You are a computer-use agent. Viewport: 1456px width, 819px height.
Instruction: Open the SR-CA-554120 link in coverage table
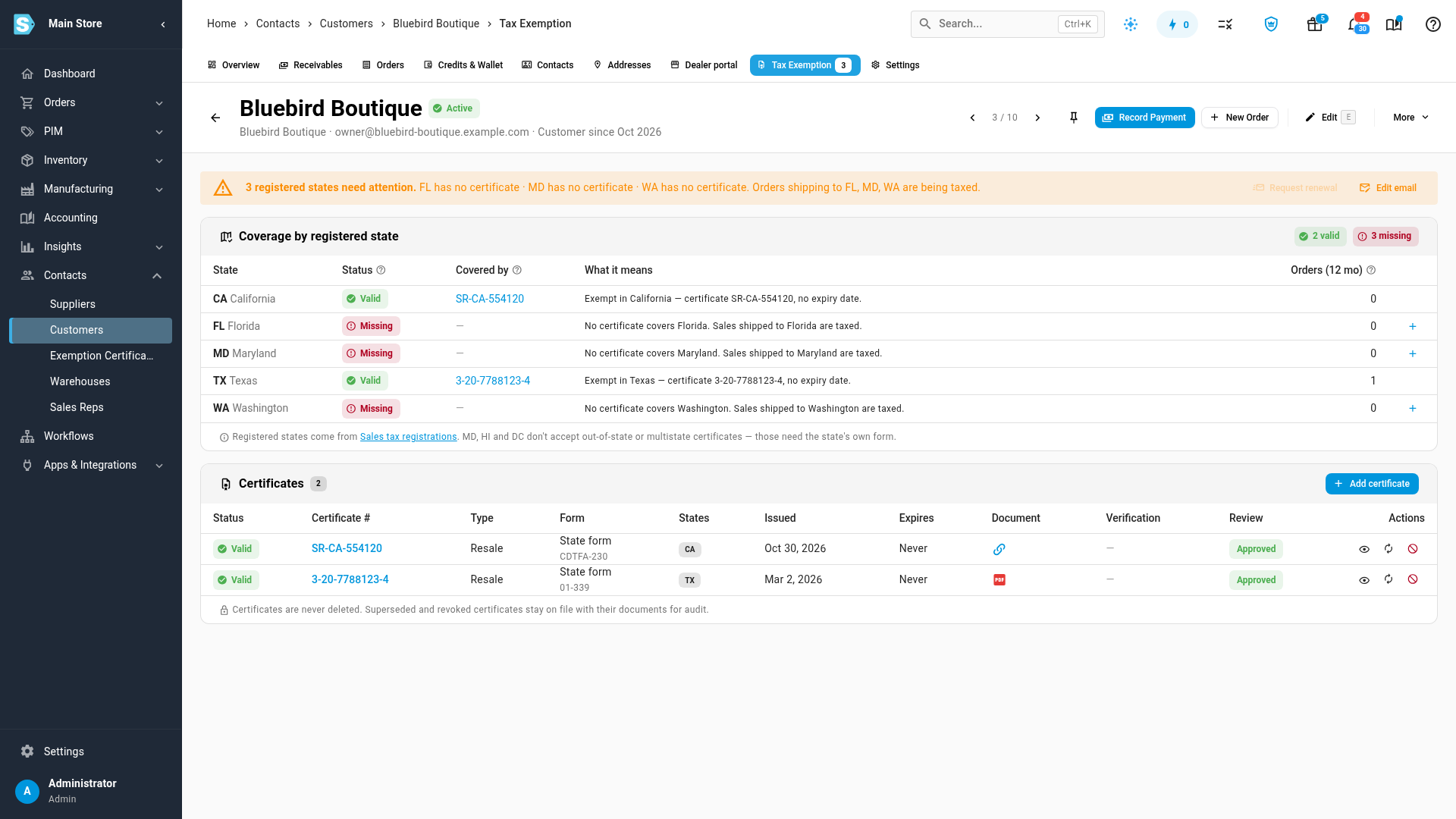pyautogui.click(x=489, y=299)
